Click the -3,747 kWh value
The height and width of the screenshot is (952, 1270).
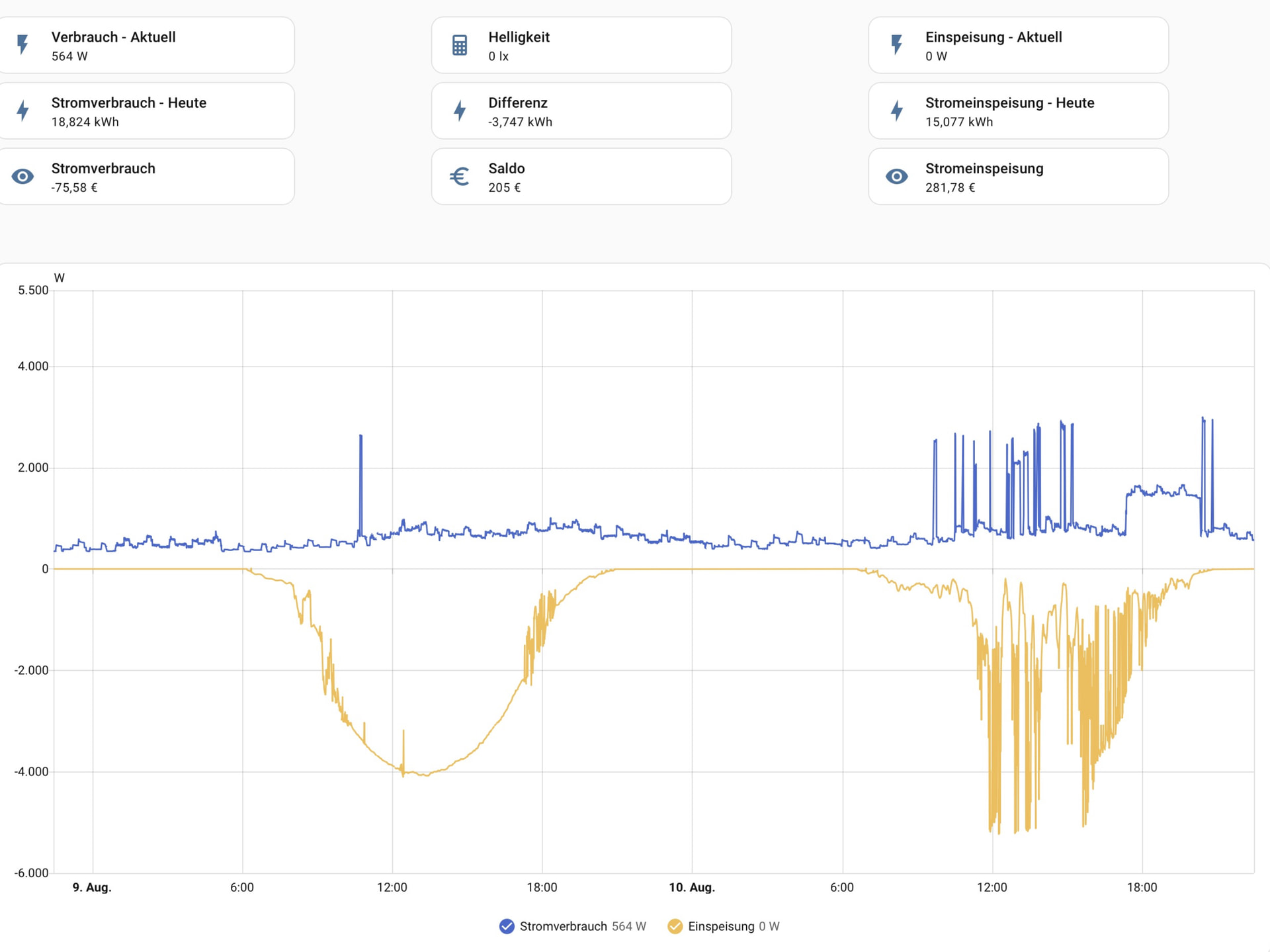click(x=521, y=122)
